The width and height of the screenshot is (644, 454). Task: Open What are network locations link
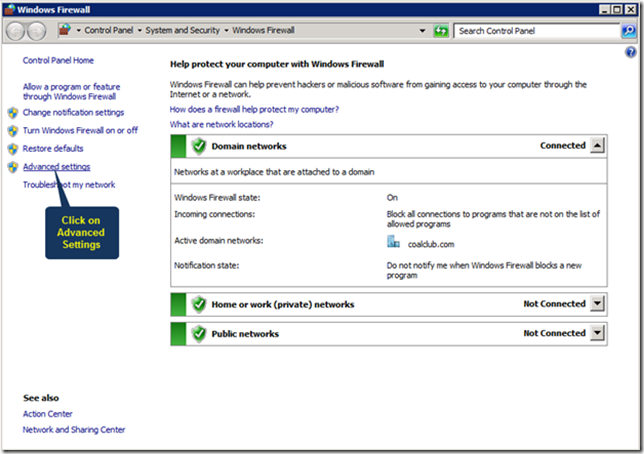point(221,124)
